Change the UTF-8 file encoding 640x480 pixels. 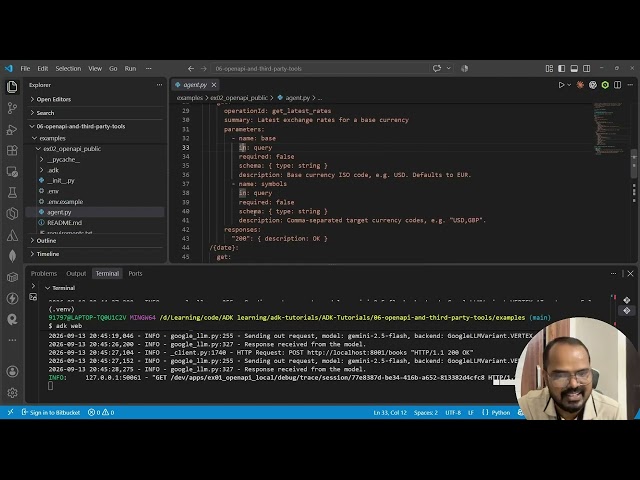[x=453, y=412]
